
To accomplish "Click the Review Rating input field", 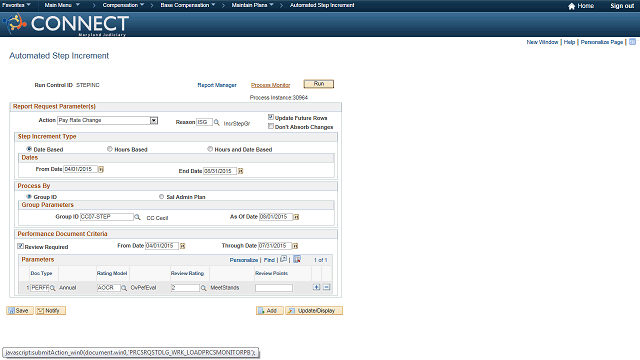I will [185, 288].
